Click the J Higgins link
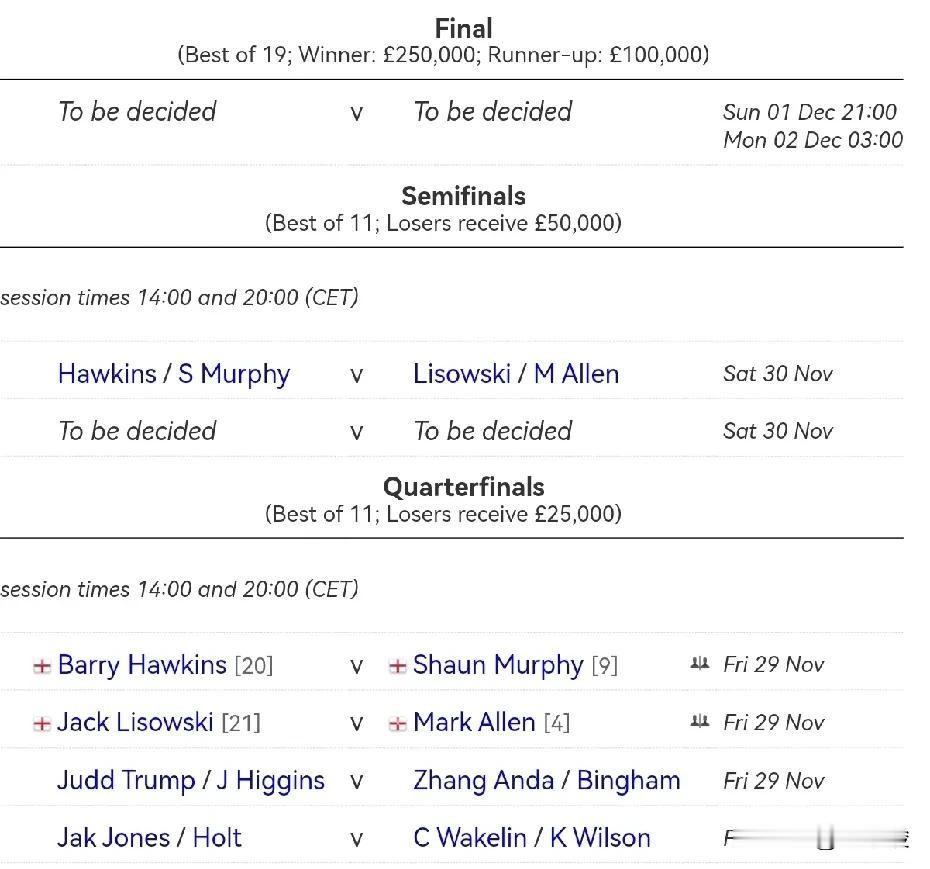The width and height of the screenshot is (930, 869). pyautogui.click(x=270, y=781)
